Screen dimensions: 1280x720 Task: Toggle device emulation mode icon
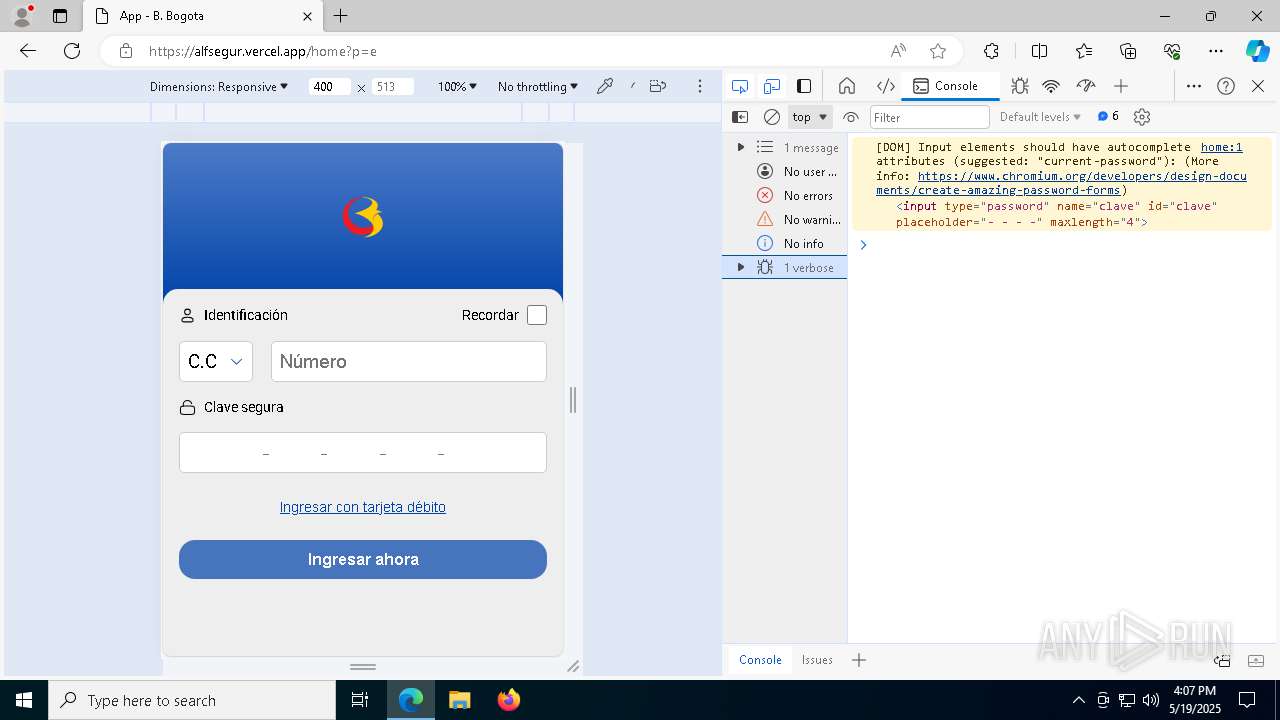coord(771,86)
